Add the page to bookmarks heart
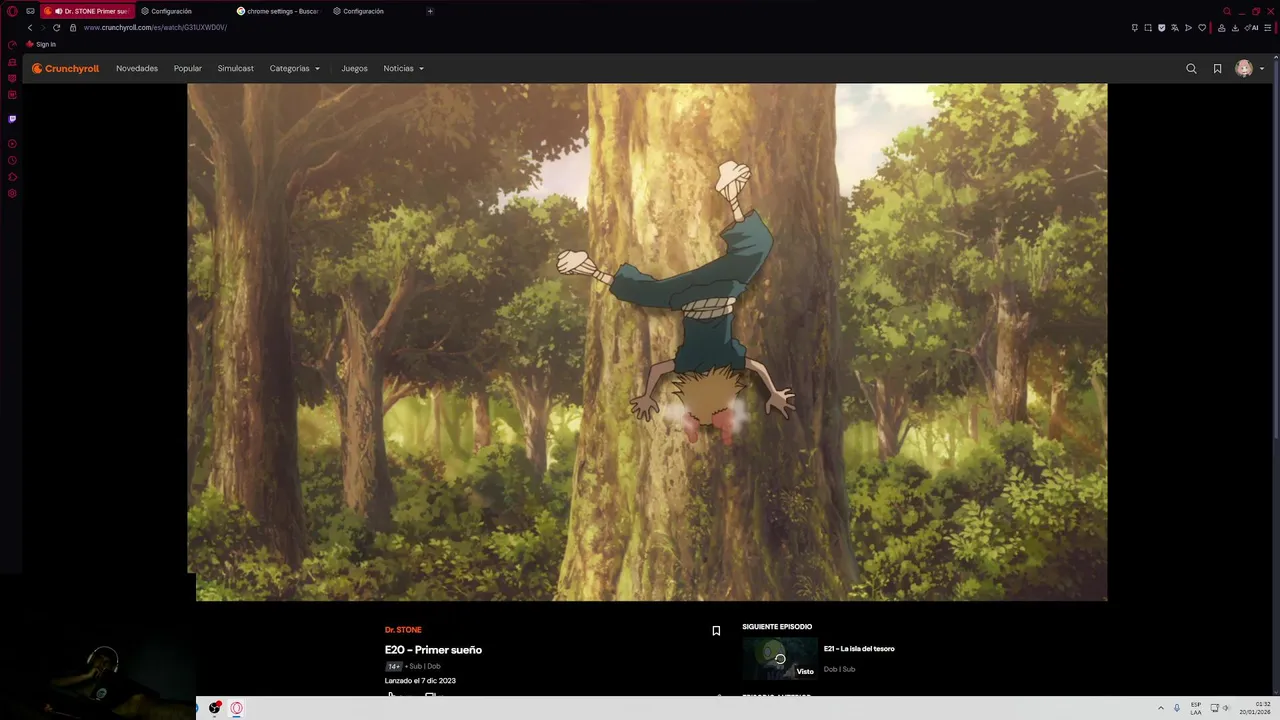 1202,28
